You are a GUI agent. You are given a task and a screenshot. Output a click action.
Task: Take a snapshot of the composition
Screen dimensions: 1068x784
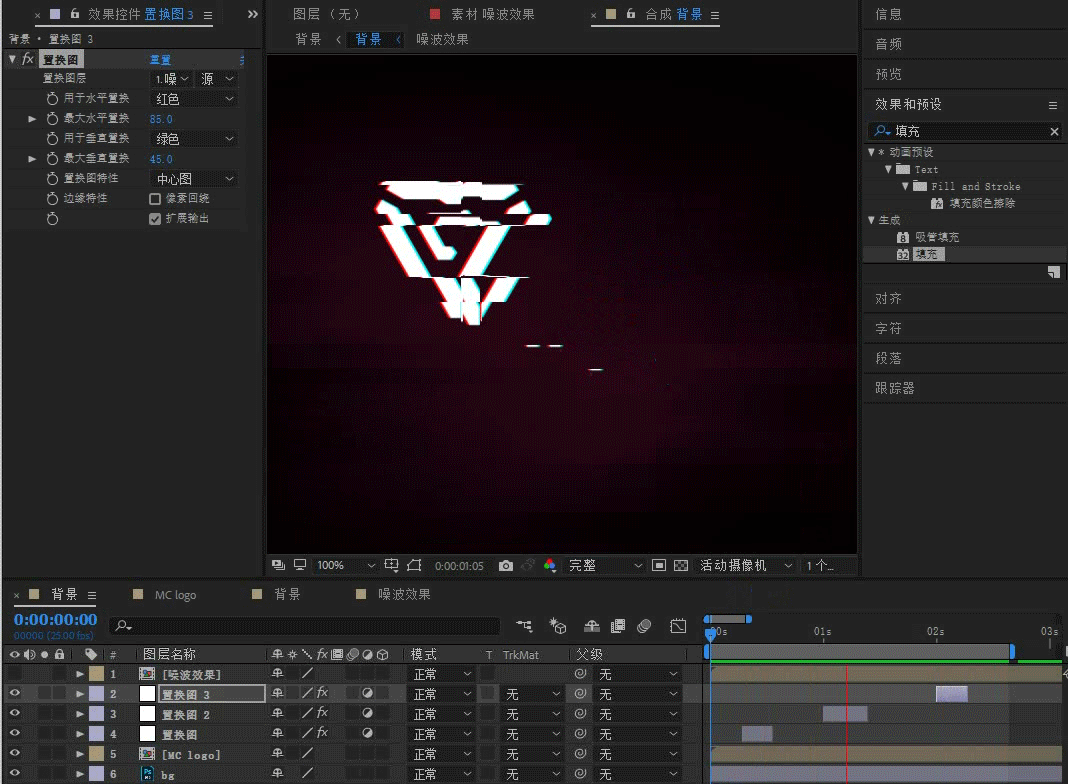506,564
